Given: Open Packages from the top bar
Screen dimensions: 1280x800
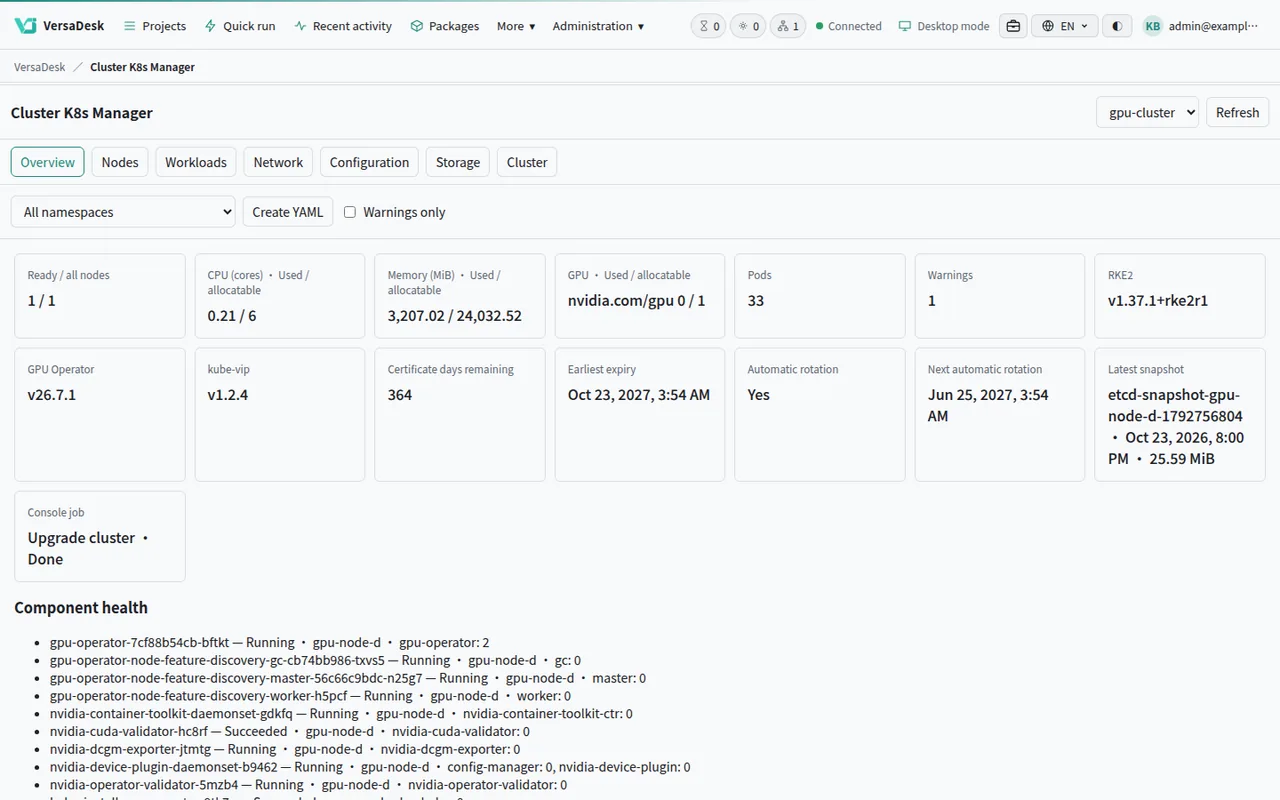Looking at the screenshot, I should click(445, 26).
